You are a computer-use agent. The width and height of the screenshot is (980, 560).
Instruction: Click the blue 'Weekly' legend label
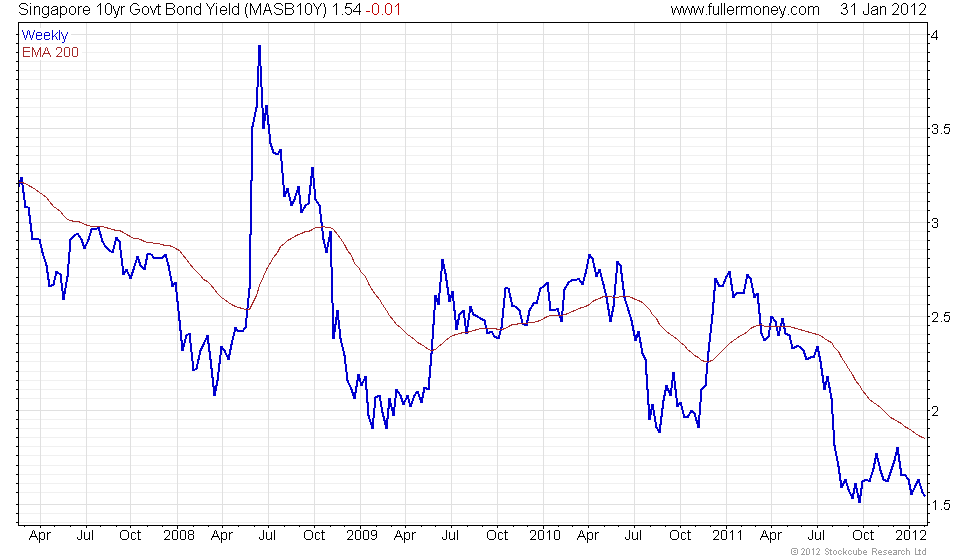point(45,36)
